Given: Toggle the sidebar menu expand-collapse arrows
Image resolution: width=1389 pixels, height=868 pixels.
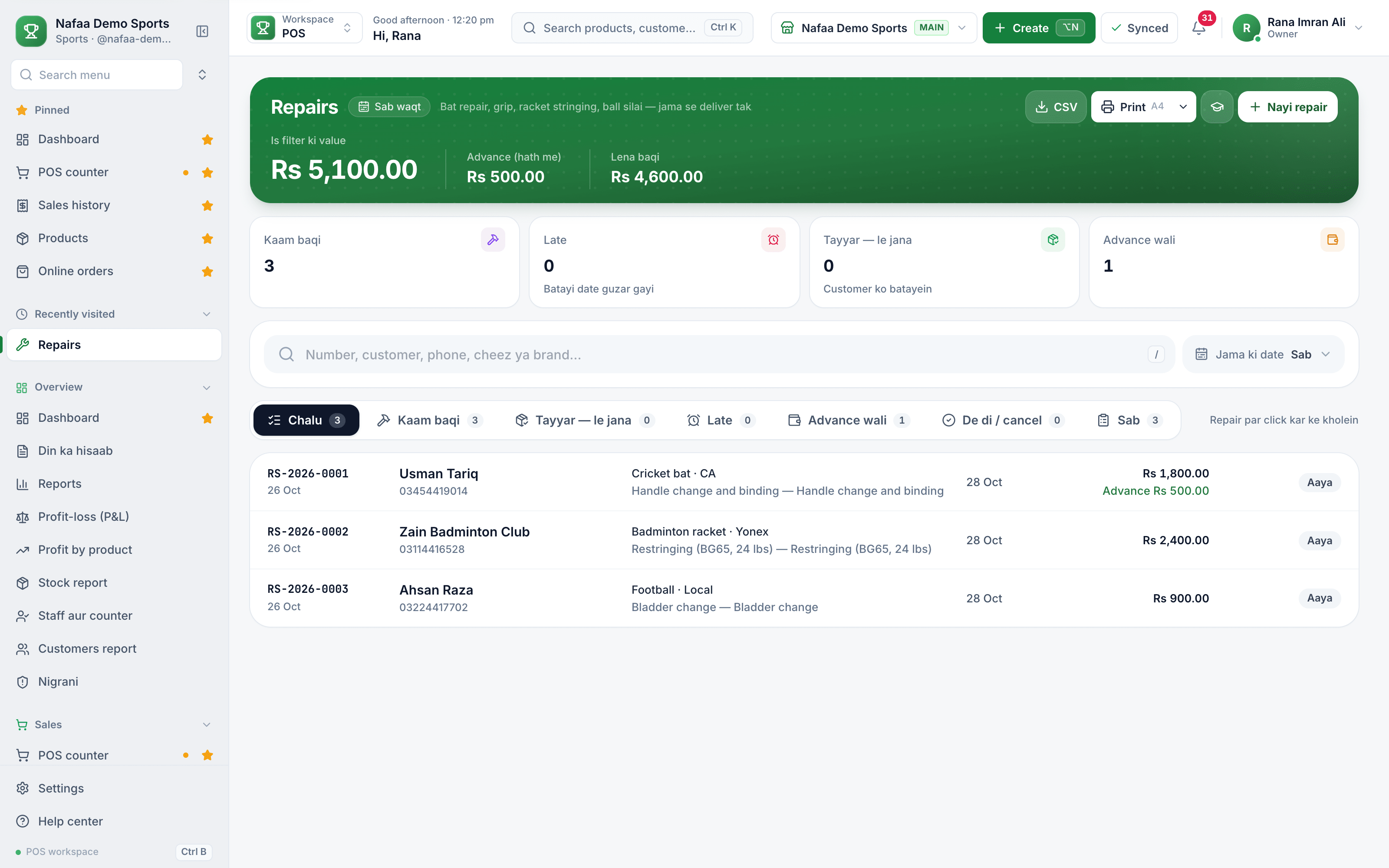Looking at the screenshot, I should (x=202, y=75).
